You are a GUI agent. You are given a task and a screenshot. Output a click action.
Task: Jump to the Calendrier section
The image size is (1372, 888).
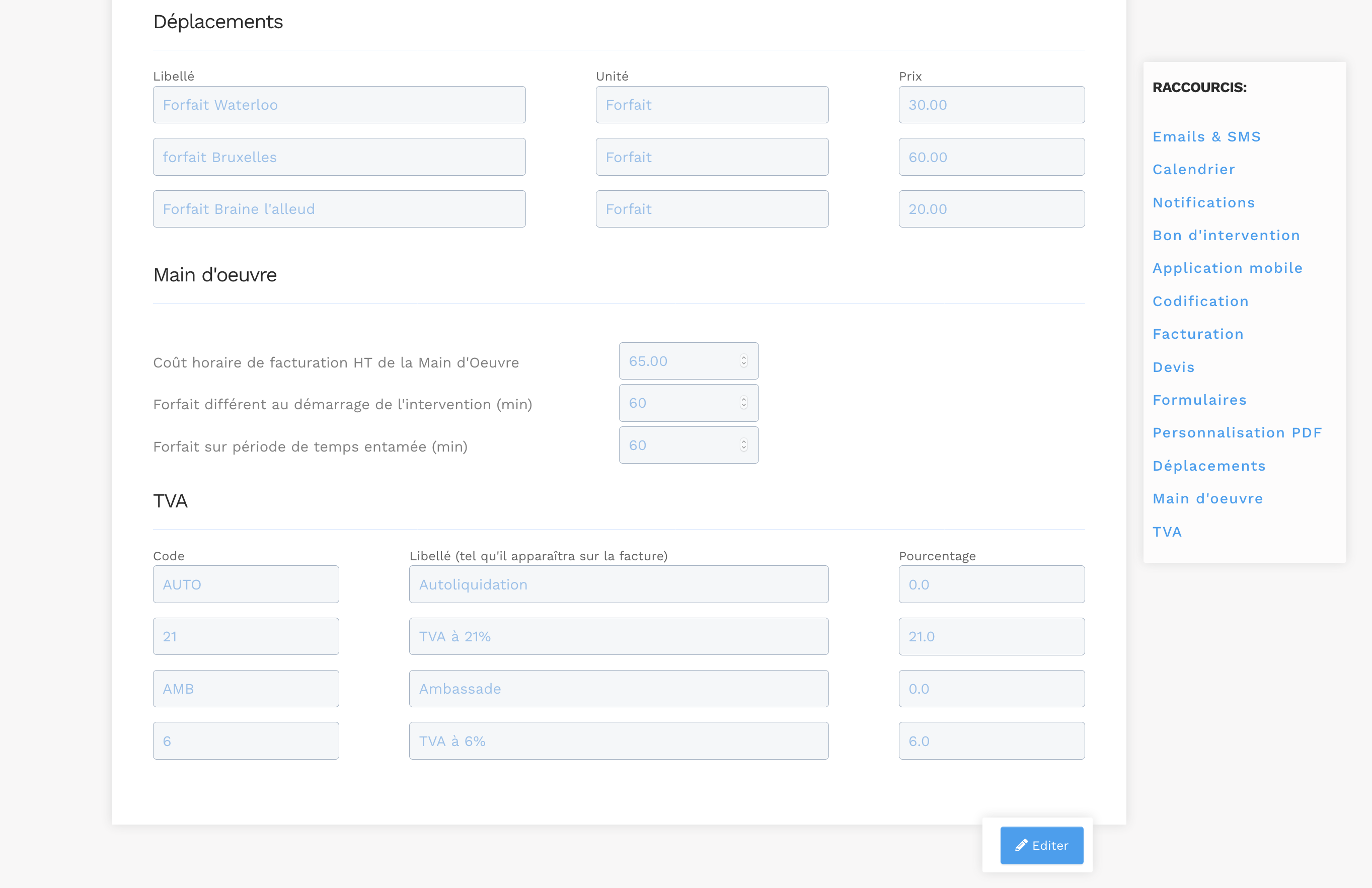click(1193, 170)
